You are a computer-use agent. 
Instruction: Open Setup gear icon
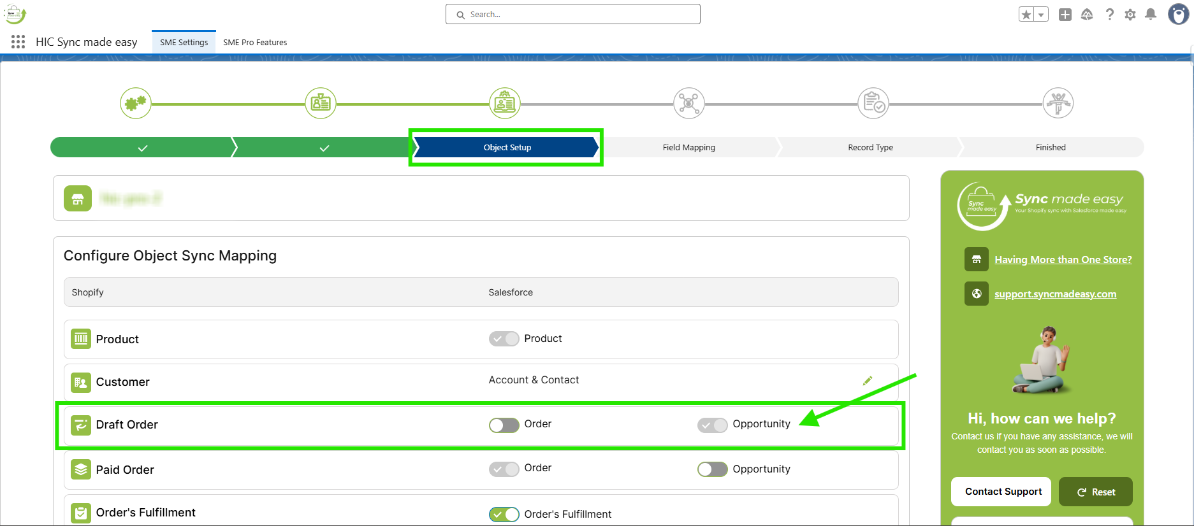coord(1130,14)
